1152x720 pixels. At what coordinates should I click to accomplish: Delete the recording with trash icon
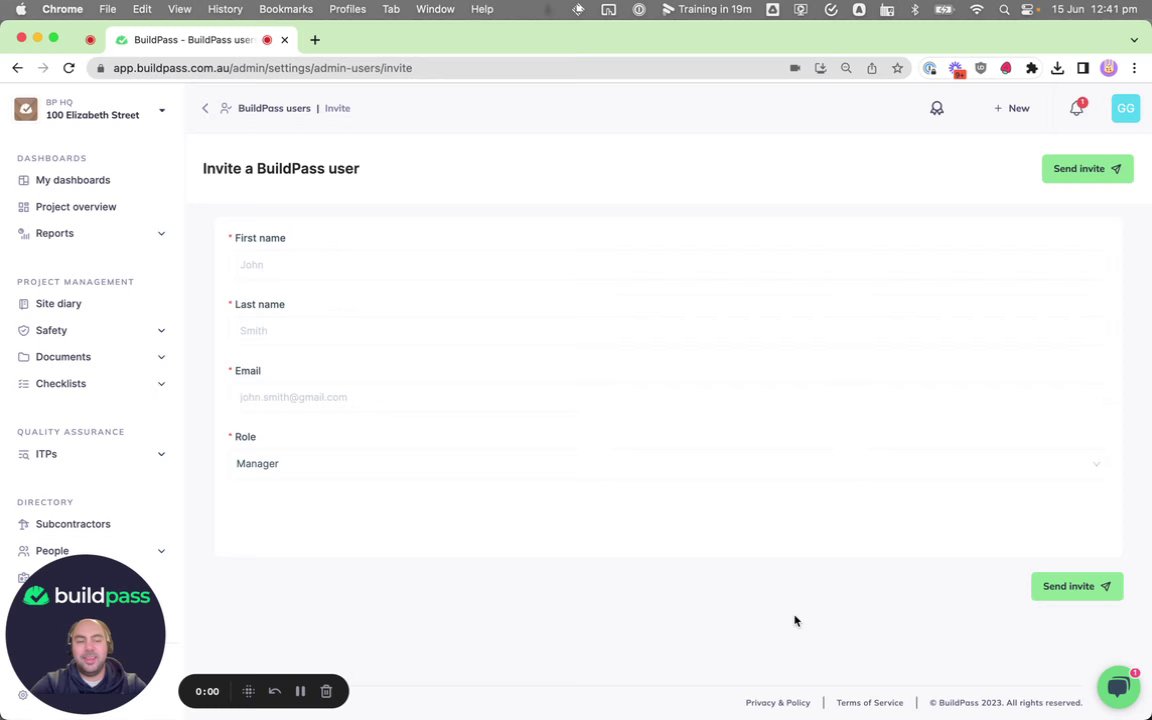[326, 691]
